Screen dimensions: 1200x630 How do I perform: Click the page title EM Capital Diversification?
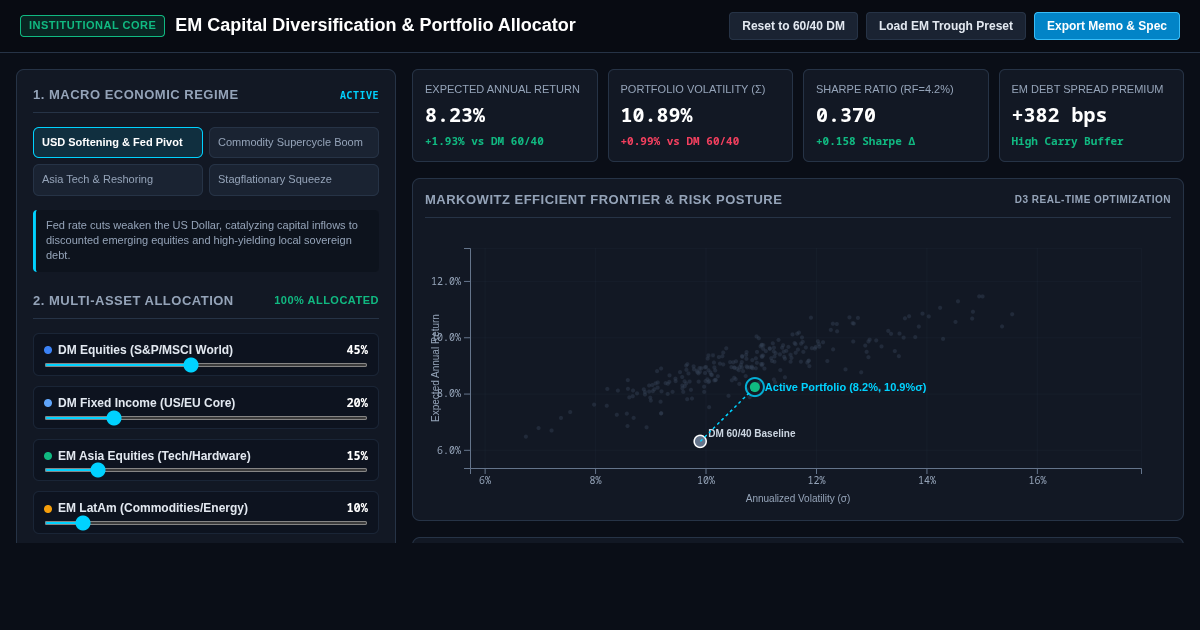tap(375, 26)
